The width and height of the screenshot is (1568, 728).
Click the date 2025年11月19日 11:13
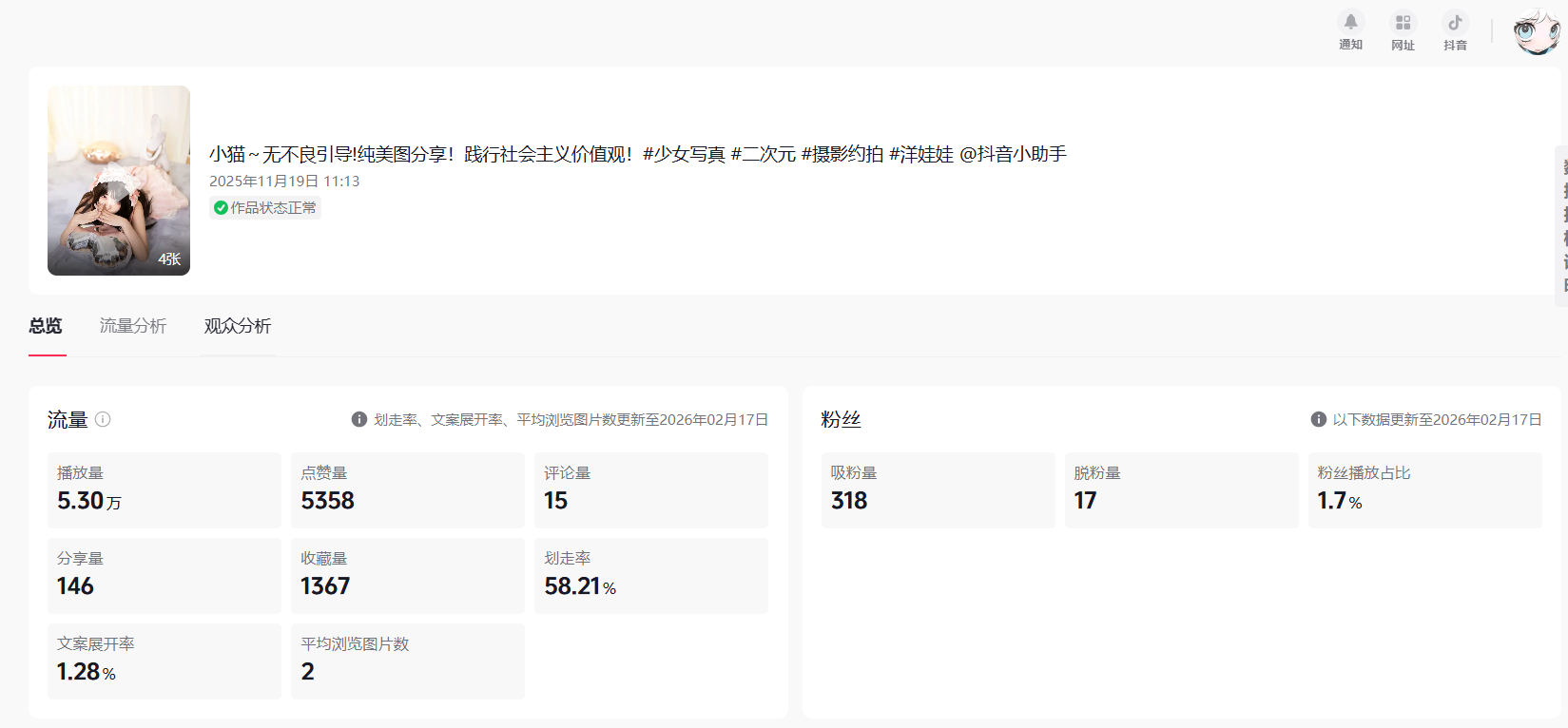(284, 181)
